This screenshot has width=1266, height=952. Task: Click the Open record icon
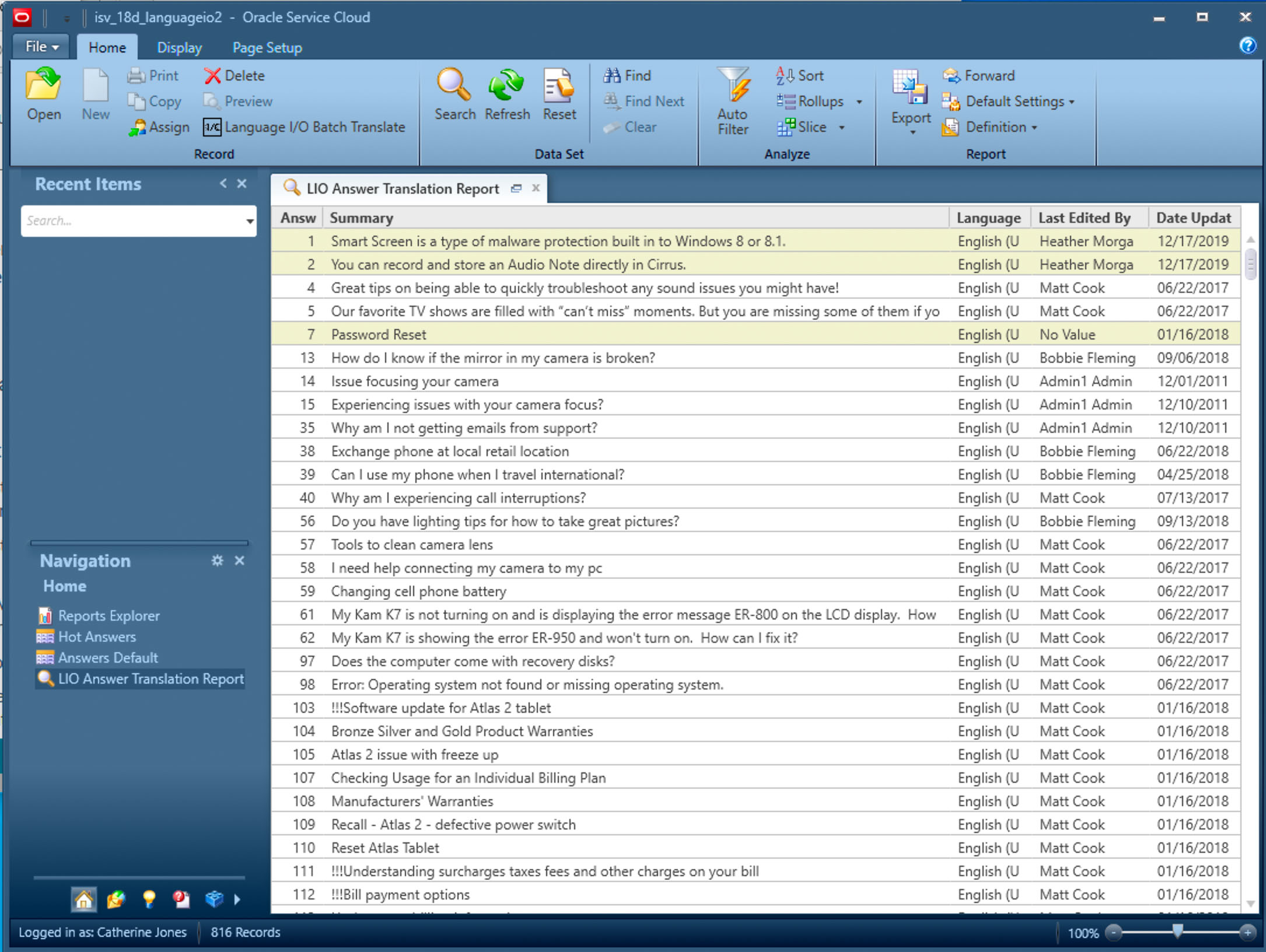pos(44,93)
